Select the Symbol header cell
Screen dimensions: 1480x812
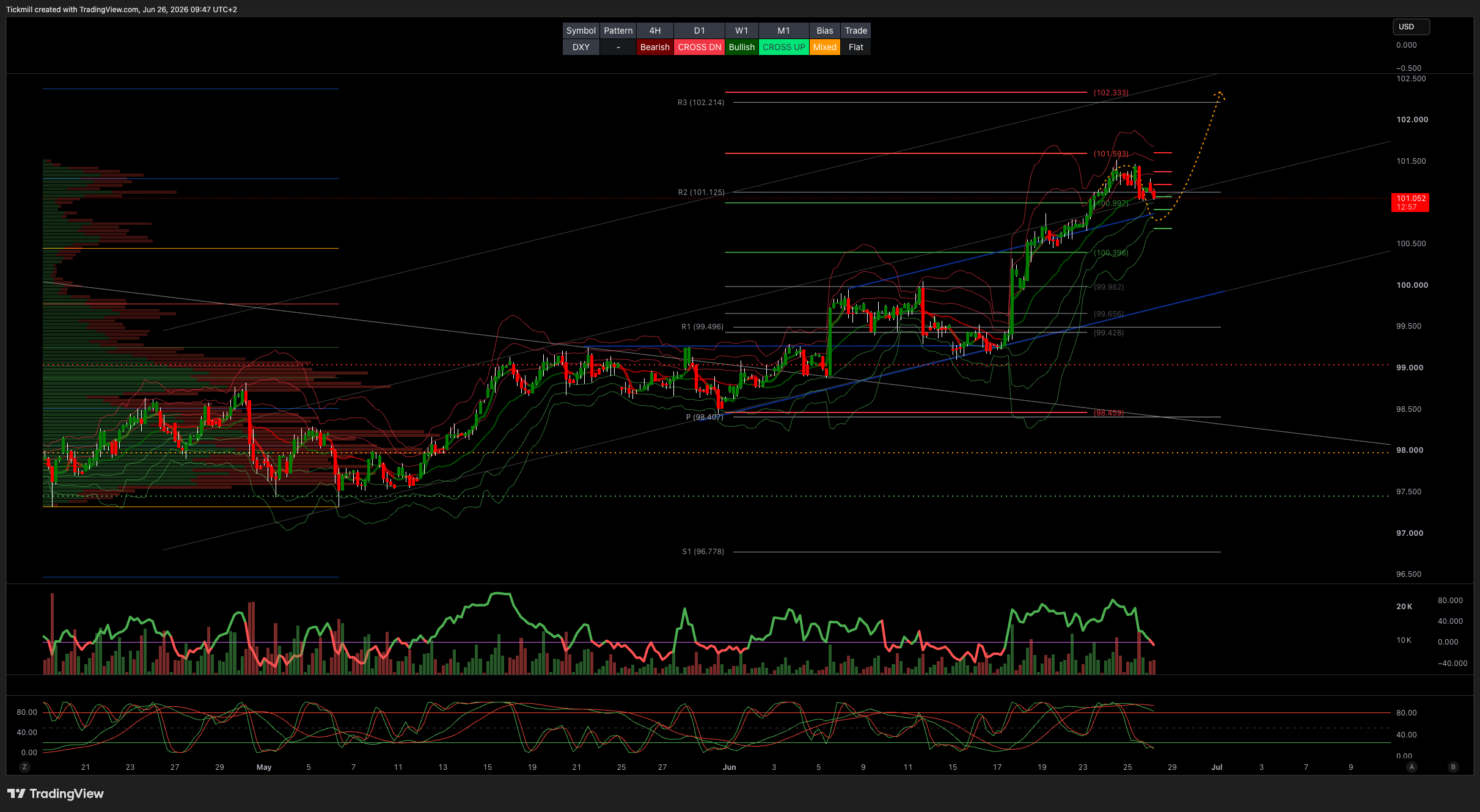tap(581, 31)
